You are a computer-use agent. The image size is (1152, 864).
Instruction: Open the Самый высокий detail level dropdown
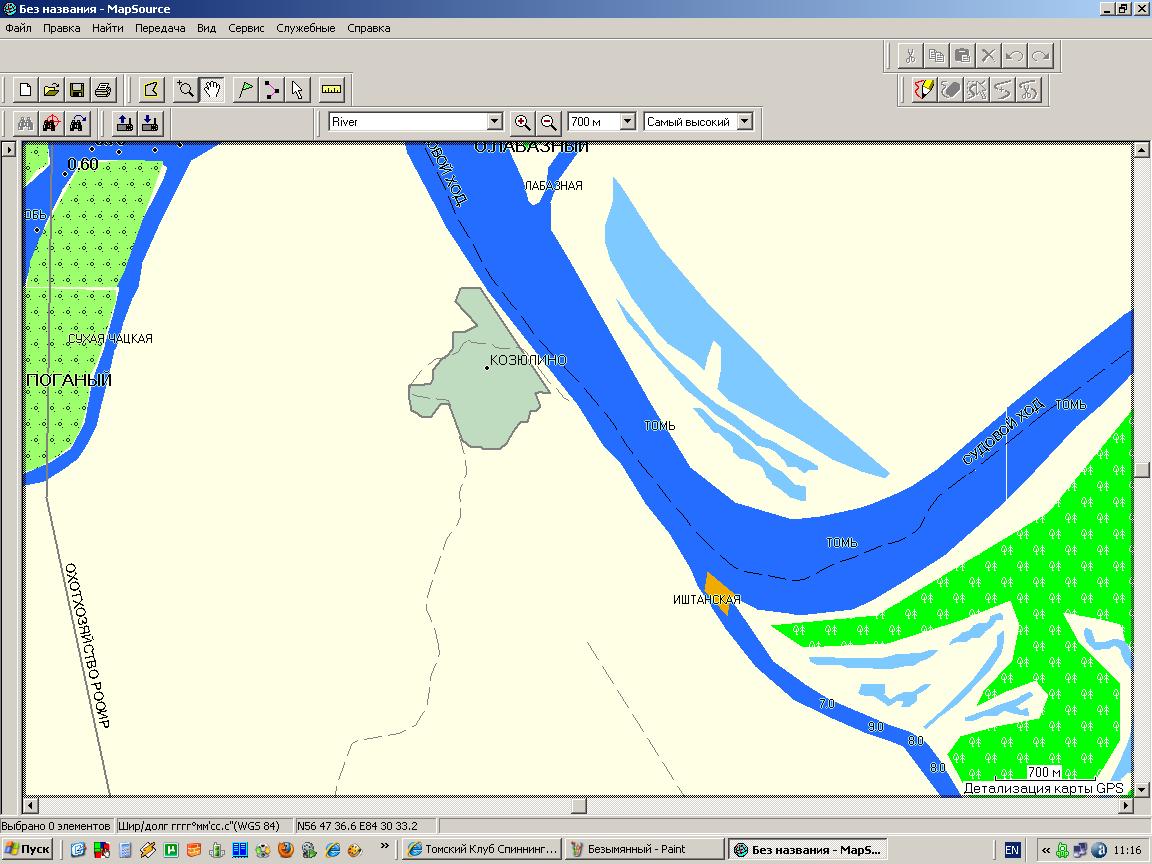(x=743, y=122)
